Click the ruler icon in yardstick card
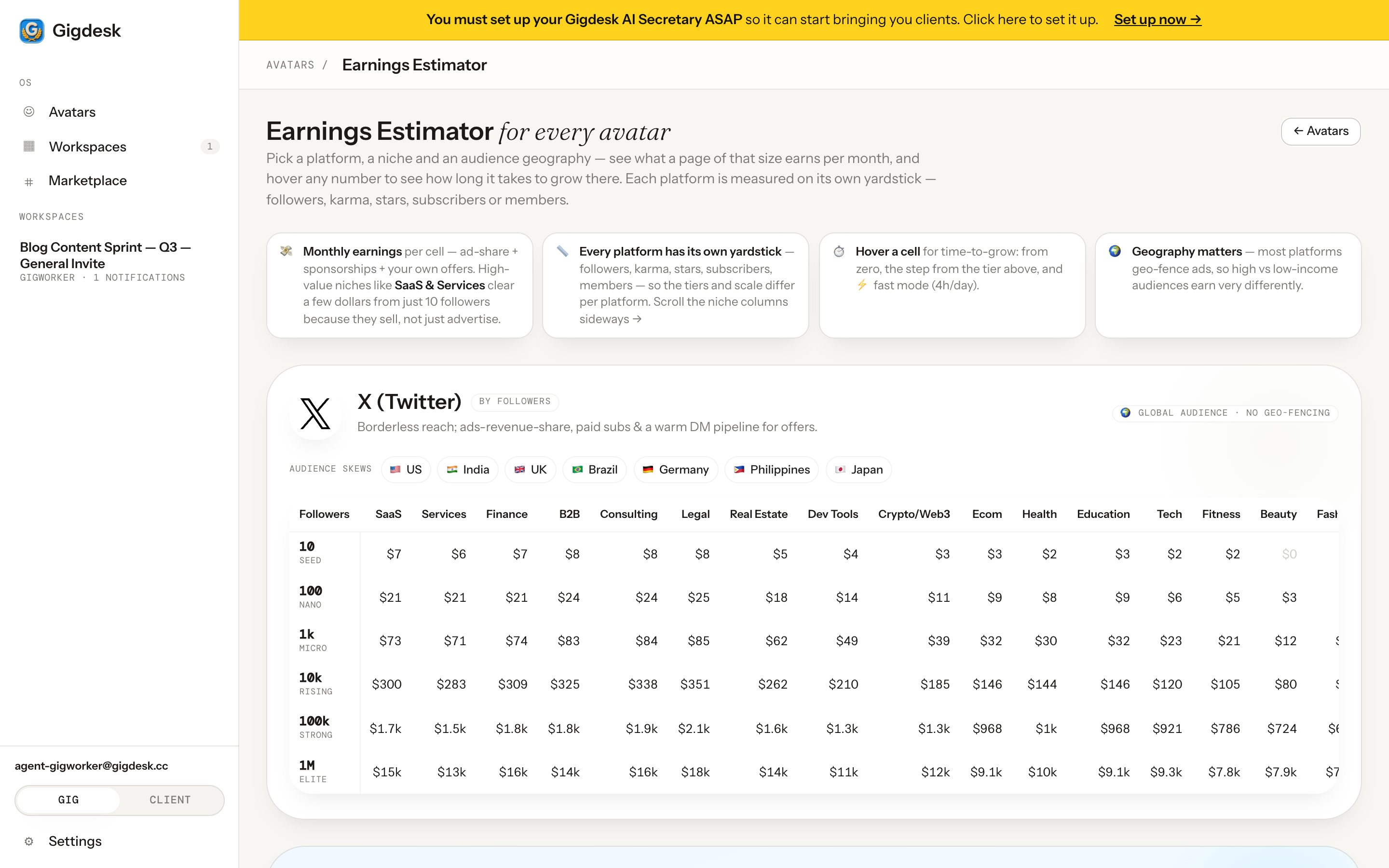This screenshot has width=1389, height=868. click(x=562, y=251)
